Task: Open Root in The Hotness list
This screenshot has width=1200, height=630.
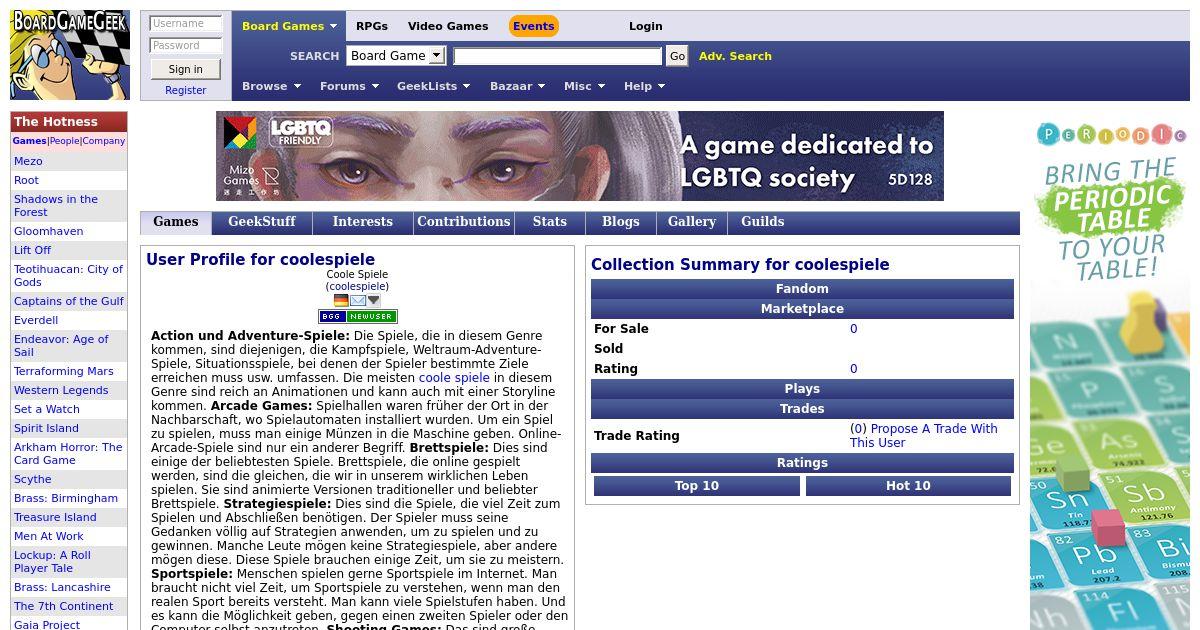Action: click(x=26, y=180)
